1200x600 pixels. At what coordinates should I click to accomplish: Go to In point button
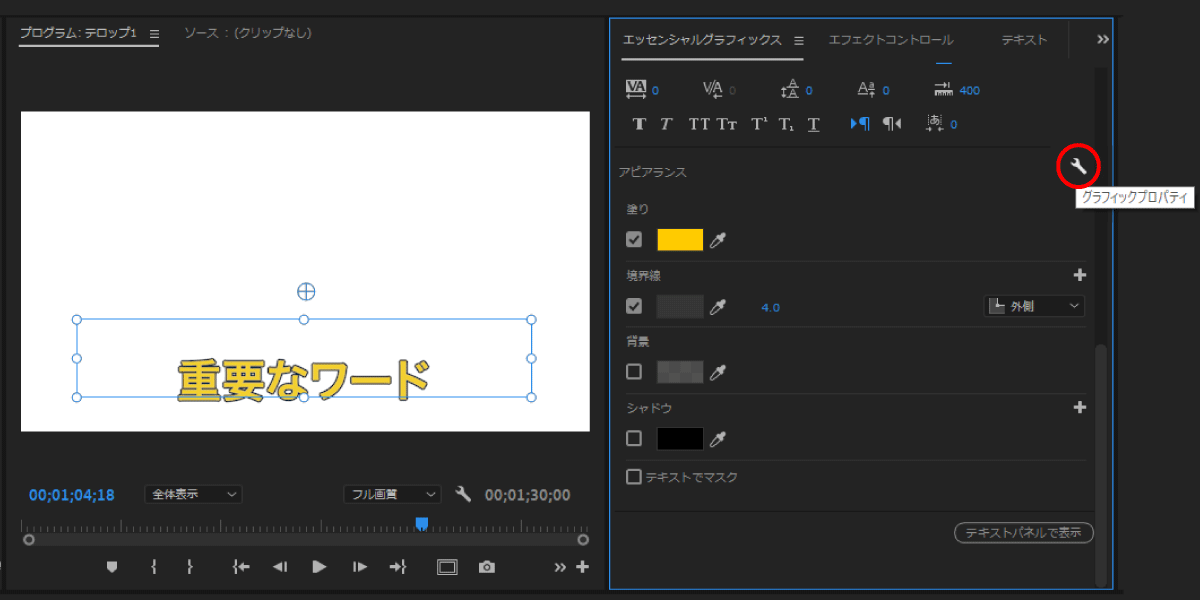(x=241, y=567)
